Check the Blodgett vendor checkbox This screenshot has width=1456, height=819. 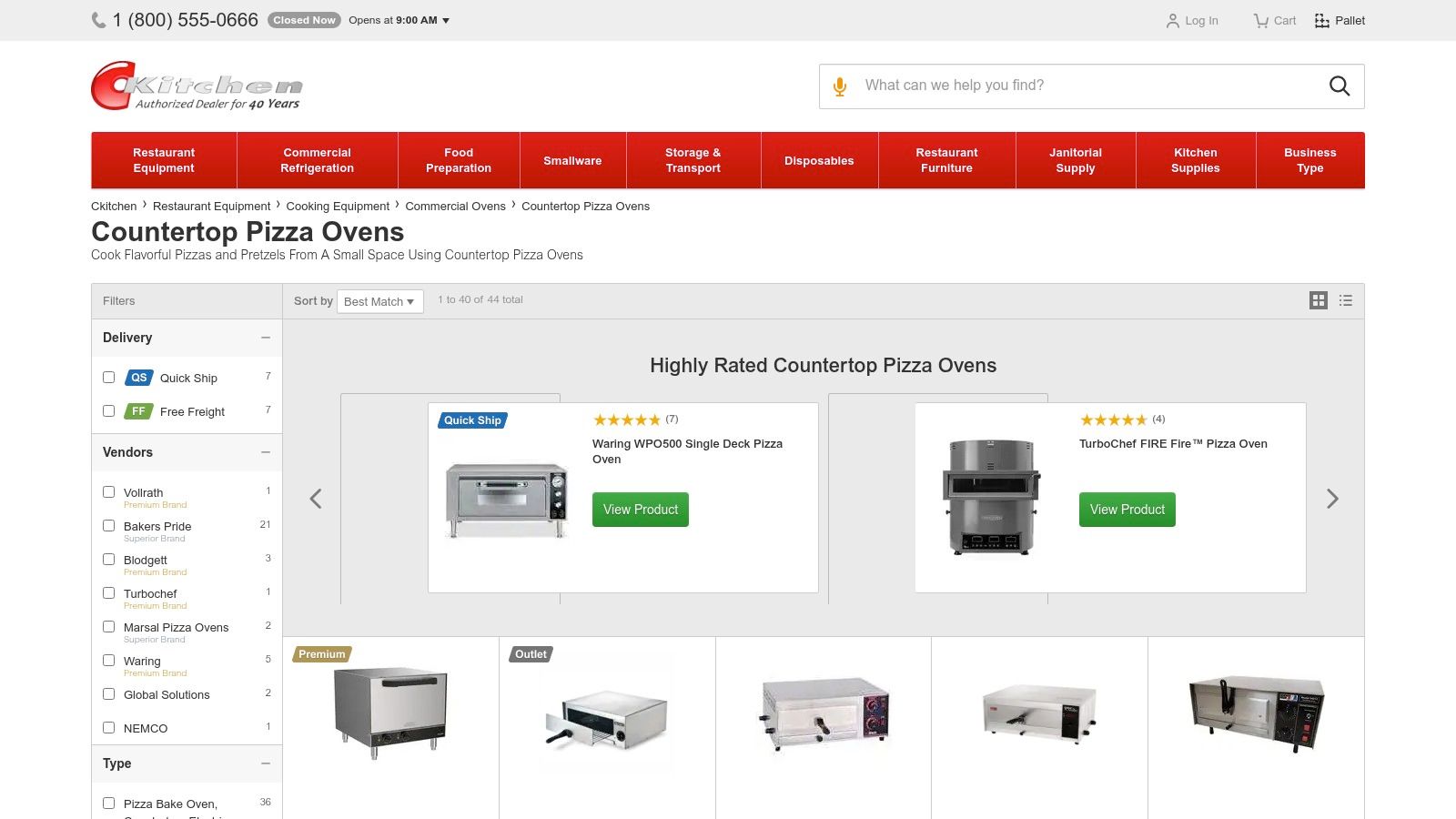coord(108,559)
